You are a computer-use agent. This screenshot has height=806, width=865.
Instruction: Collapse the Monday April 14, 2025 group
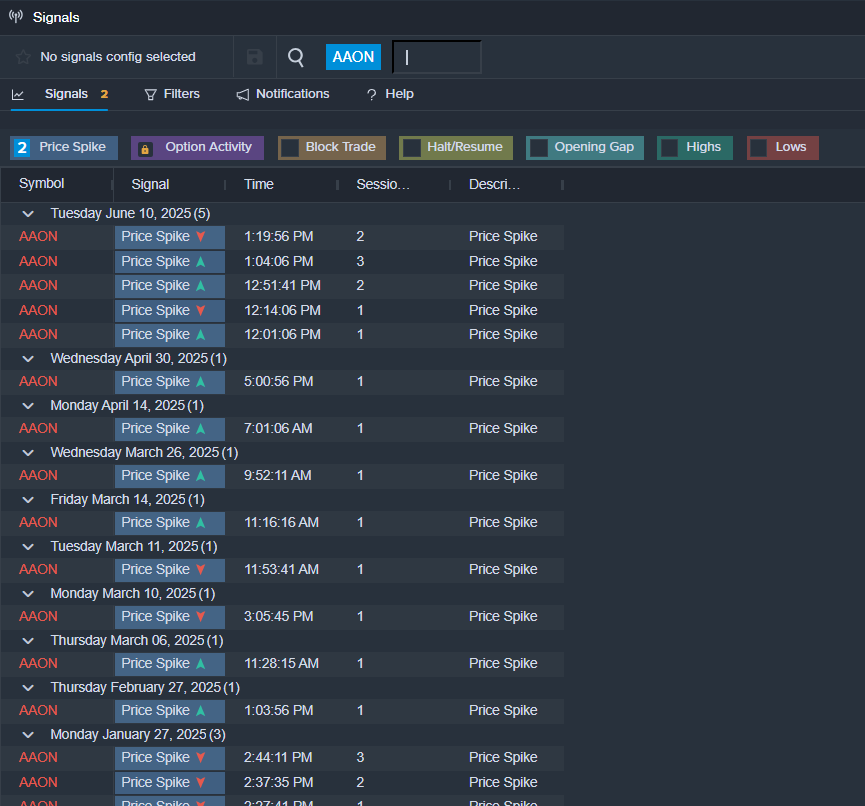(x=28, y=405)
